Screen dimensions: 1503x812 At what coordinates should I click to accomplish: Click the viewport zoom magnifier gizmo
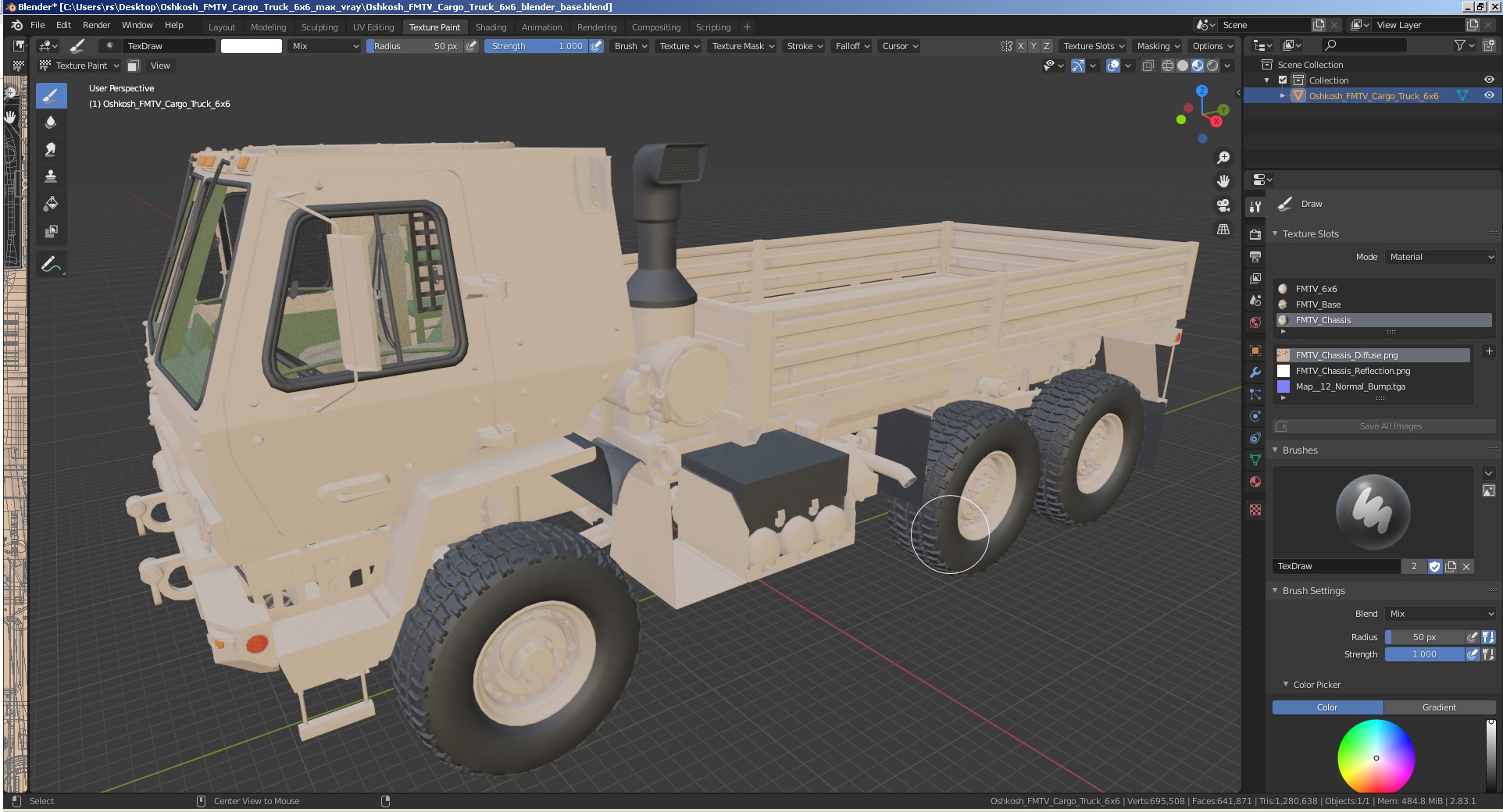coord(1223,158)
